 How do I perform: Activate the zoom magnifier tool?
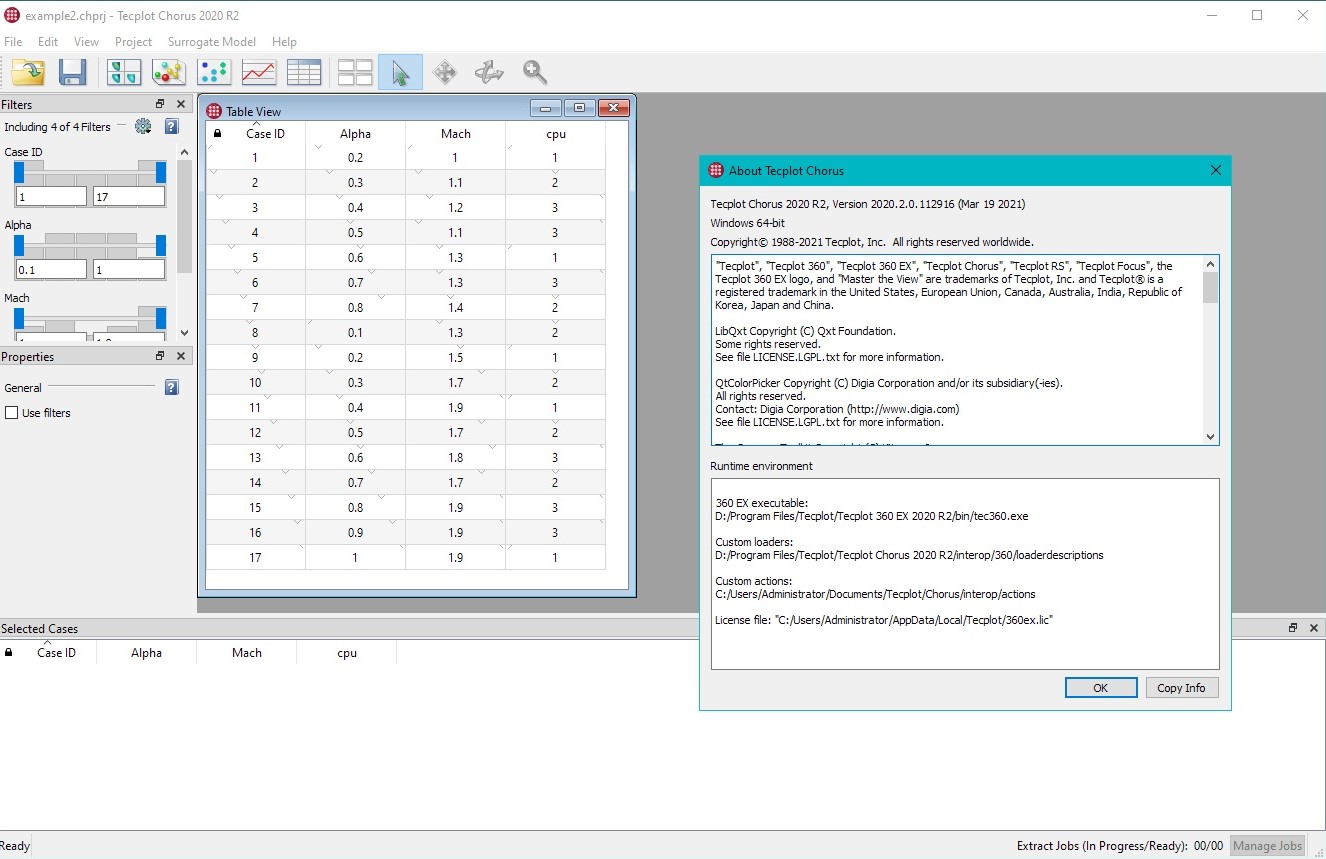535,72
